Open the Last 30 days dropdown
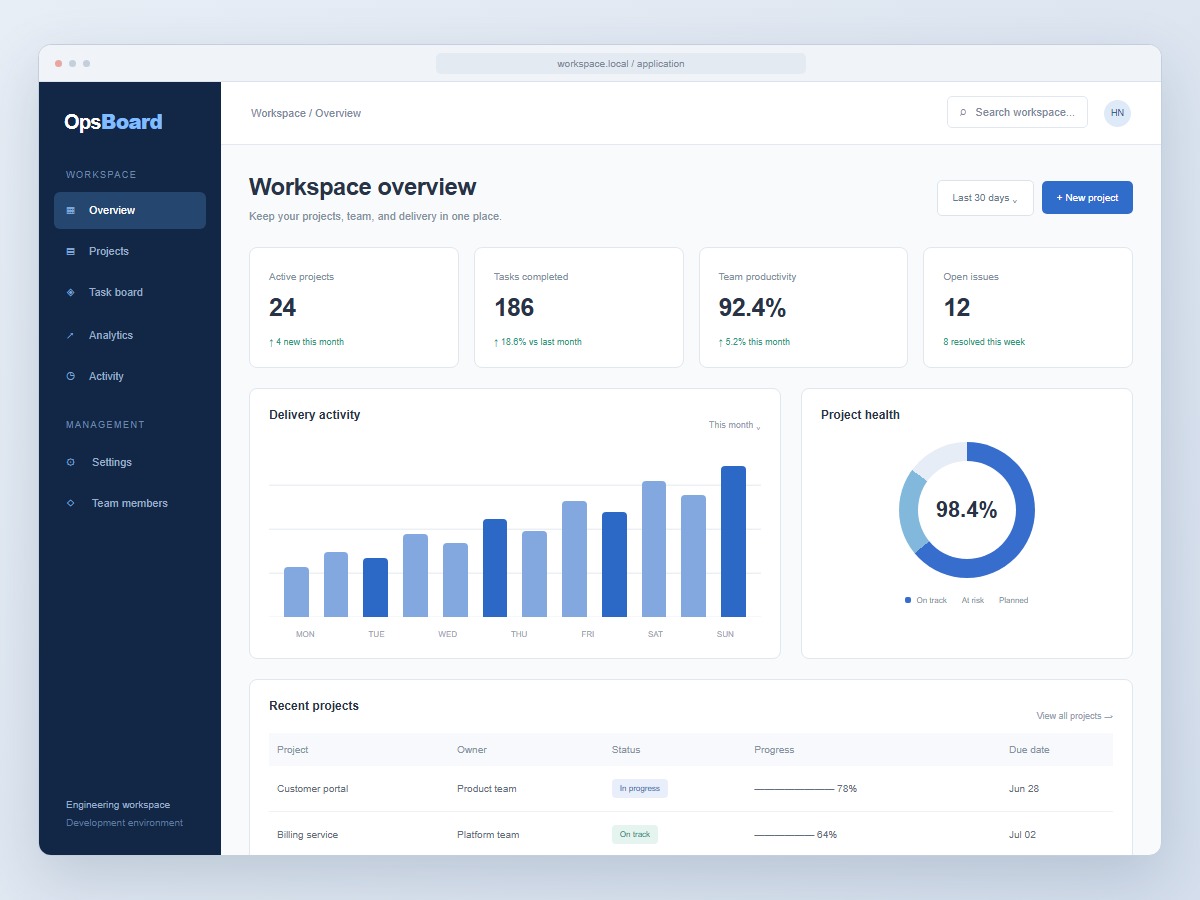 click(985, 198)
